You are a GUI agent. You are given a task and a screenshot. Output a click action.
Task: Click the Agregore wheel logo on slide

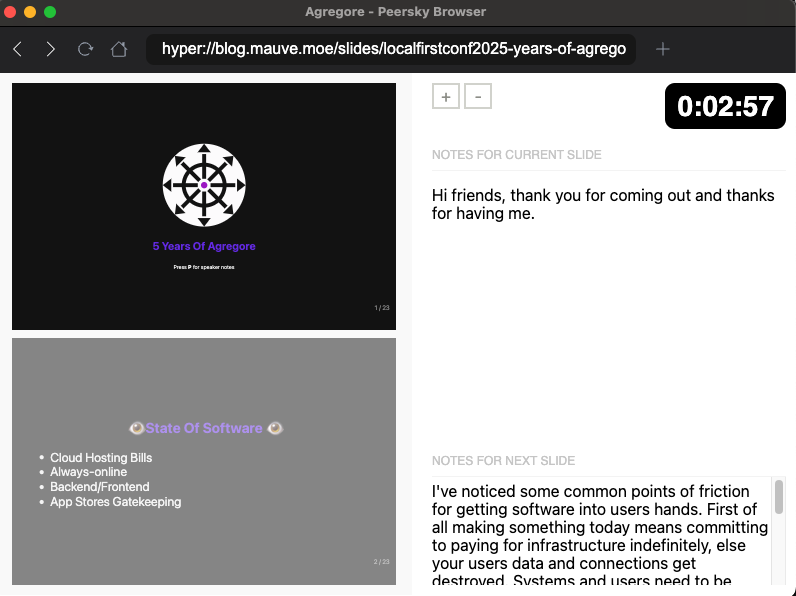click(x=204, y=185)
